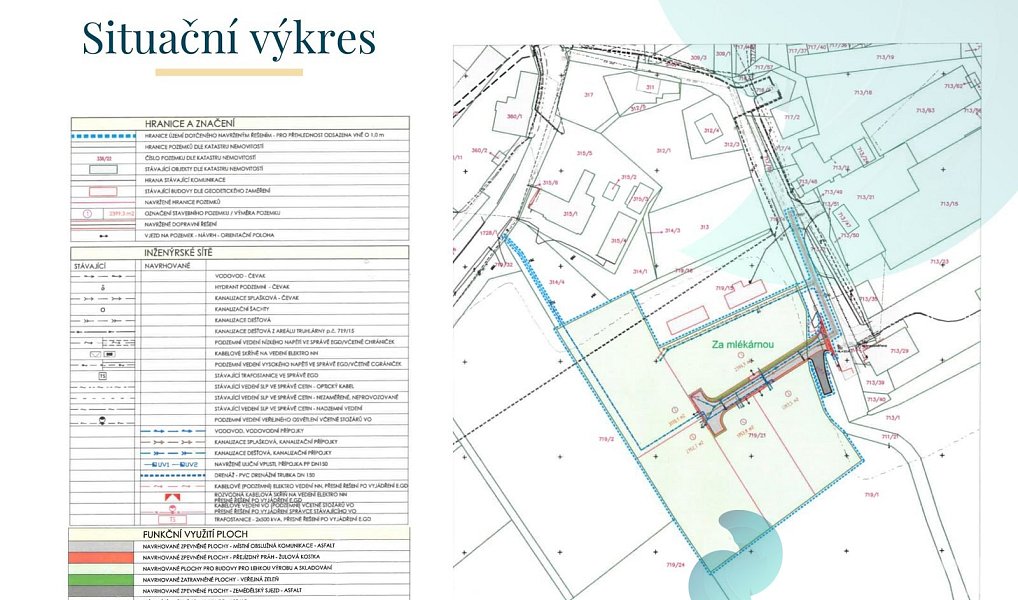Click the existing cadastre object rectangle symbol

pos(103,169)
